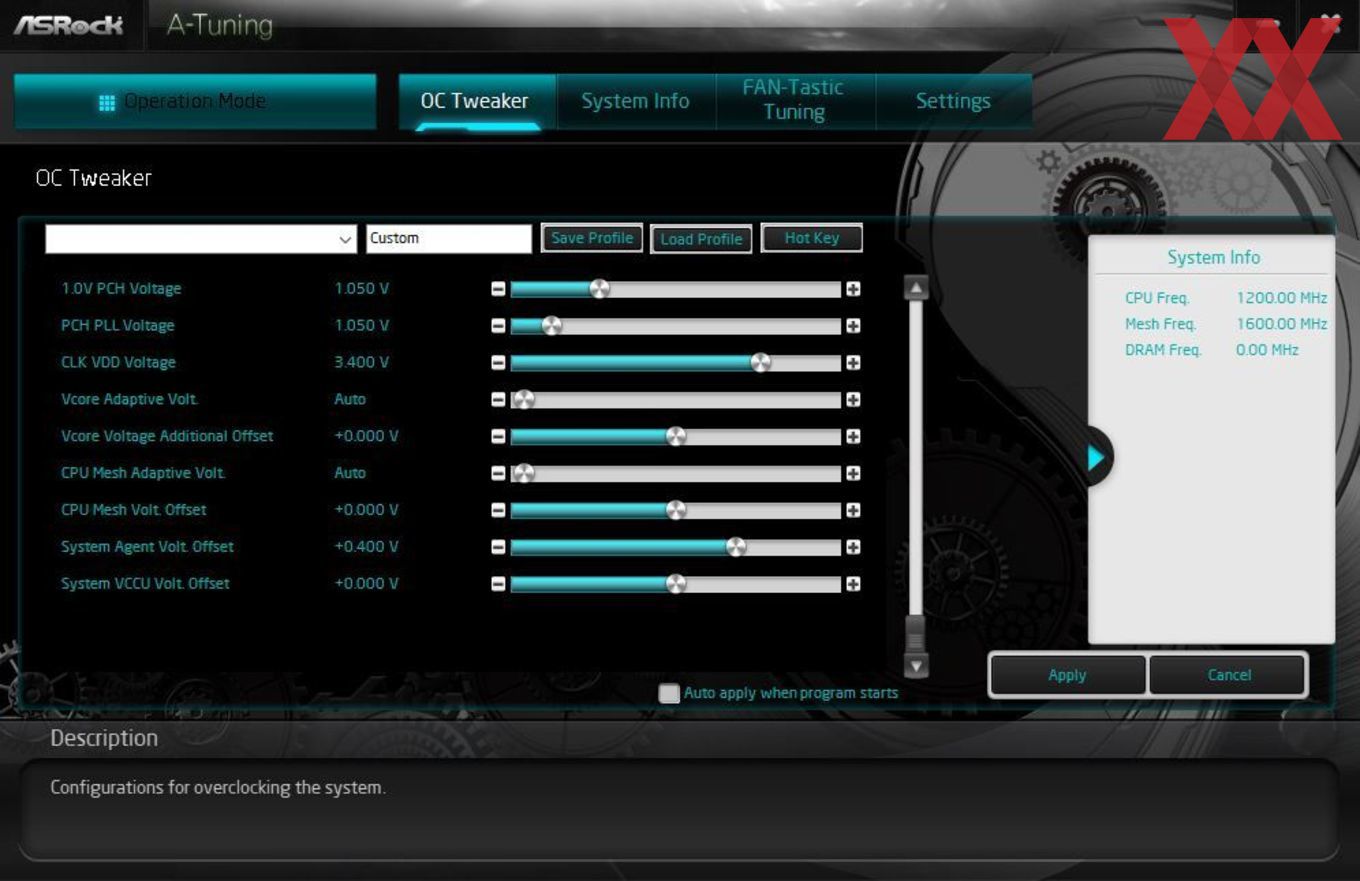Screen dimensions: 1360x881
Task: Cancel the pending changes
Action: 1229,675
